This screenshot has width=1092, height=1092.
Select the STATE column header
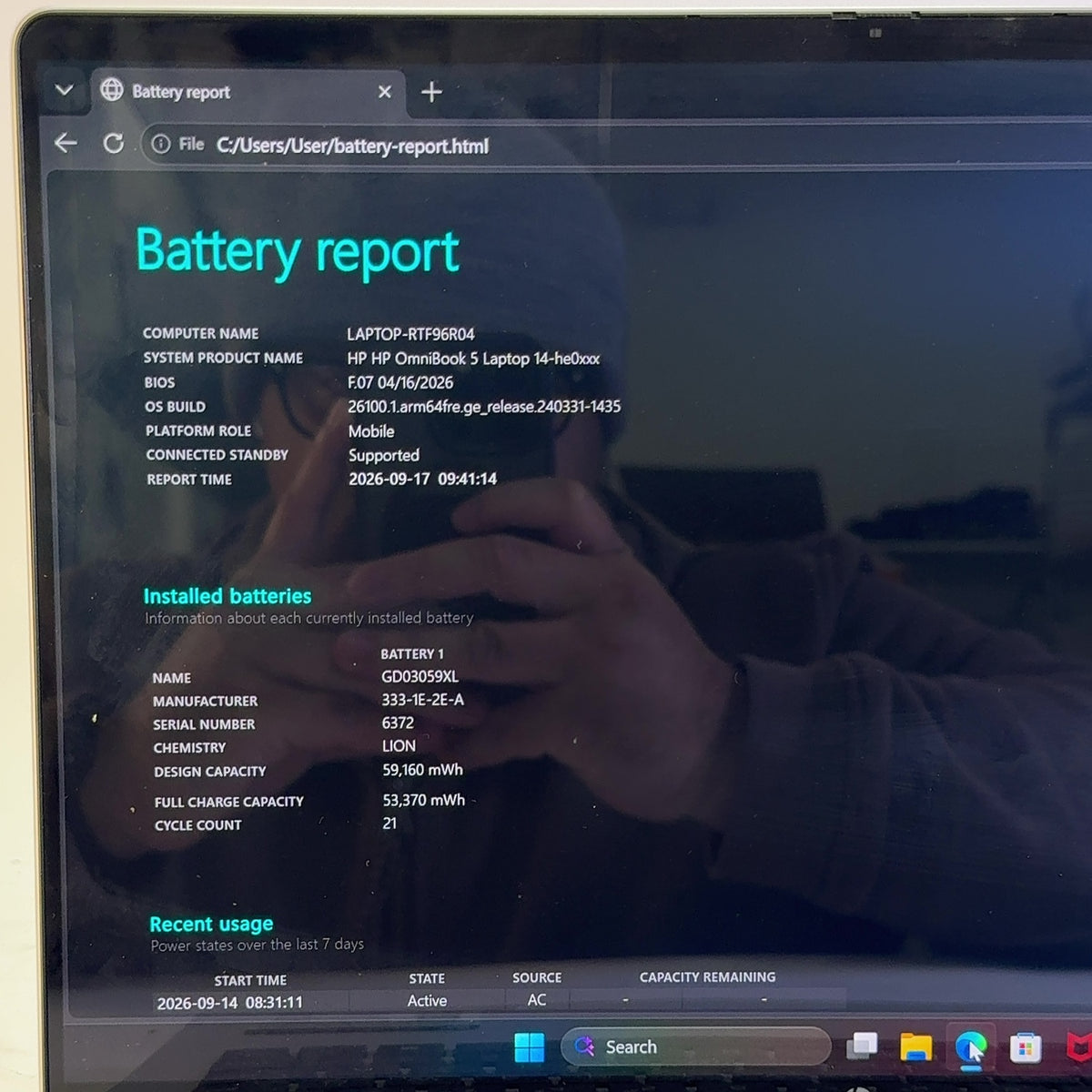[427, 978]
